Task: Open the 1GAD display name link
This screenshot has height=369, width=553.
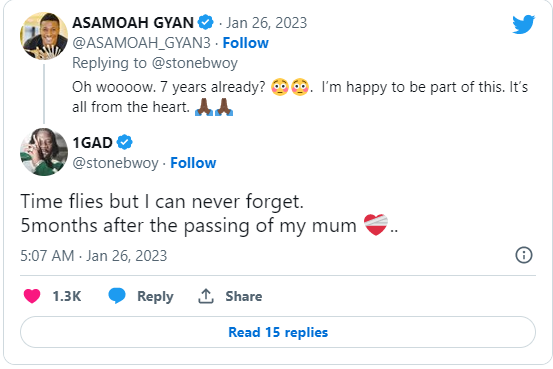Action: 92,143
